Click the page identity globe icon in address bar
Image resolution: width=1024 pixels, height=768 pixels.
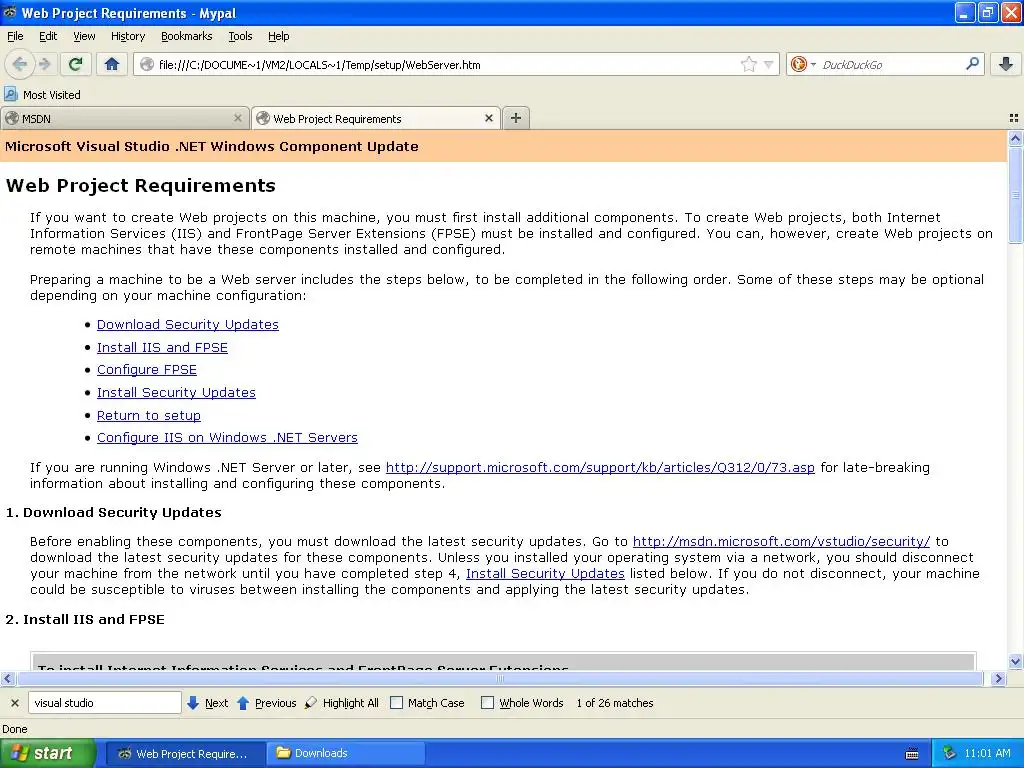tap(147, 64)
